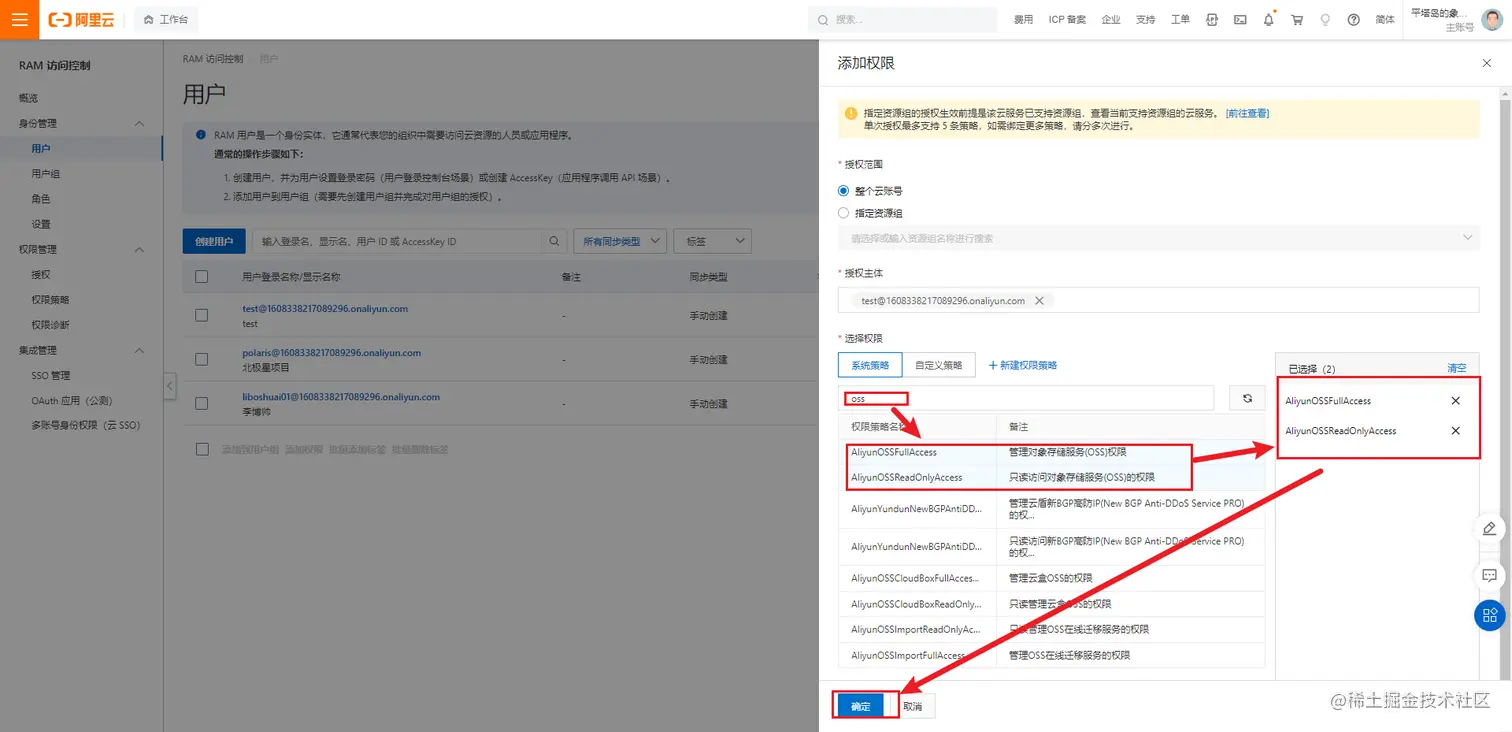Collapse the 权限管理 section
Image resolution: width=1512 pixels, height=732 pixels.
point(139,249)
